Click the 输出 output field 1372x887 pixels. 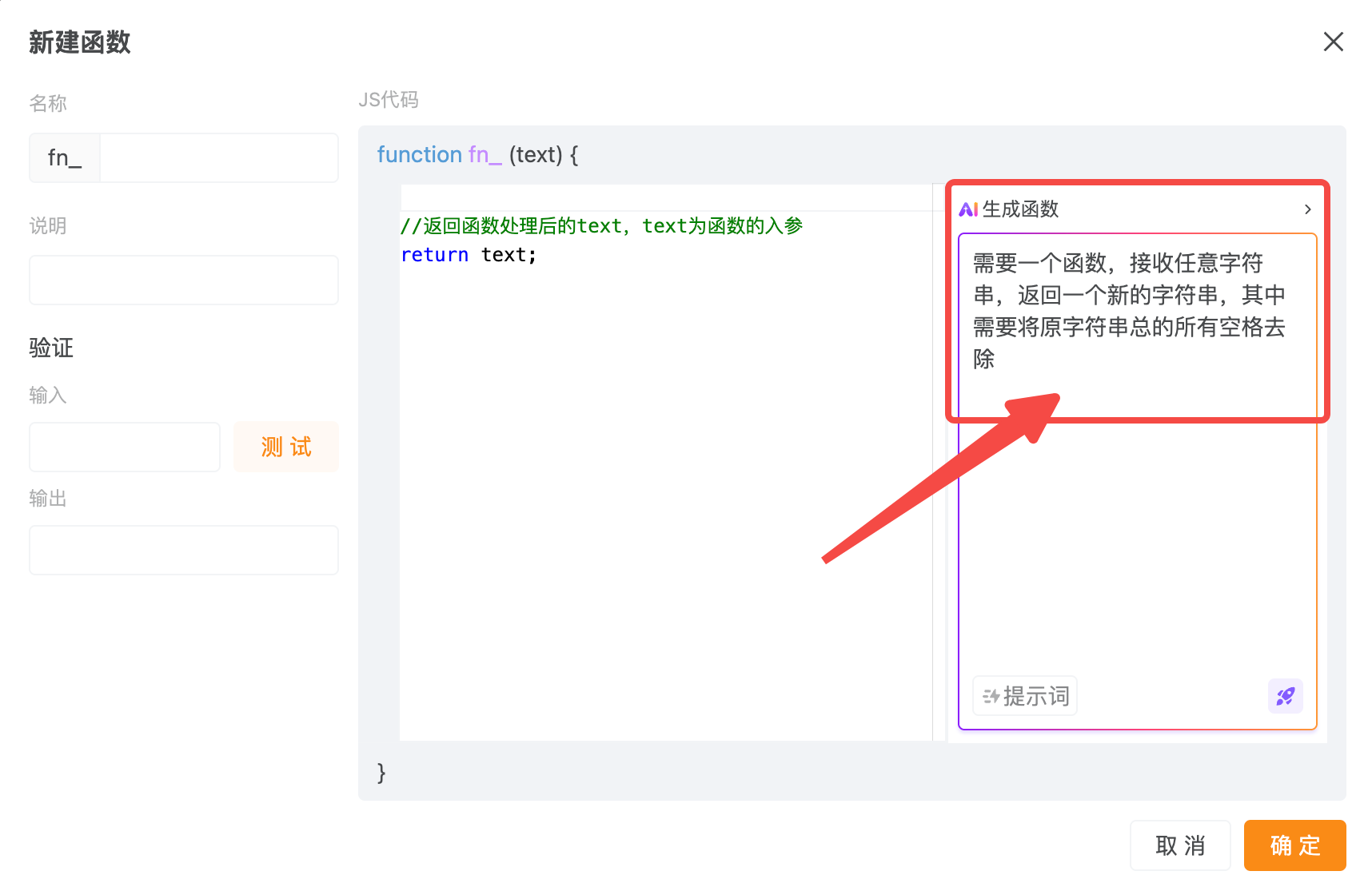[x=183, y=550]
